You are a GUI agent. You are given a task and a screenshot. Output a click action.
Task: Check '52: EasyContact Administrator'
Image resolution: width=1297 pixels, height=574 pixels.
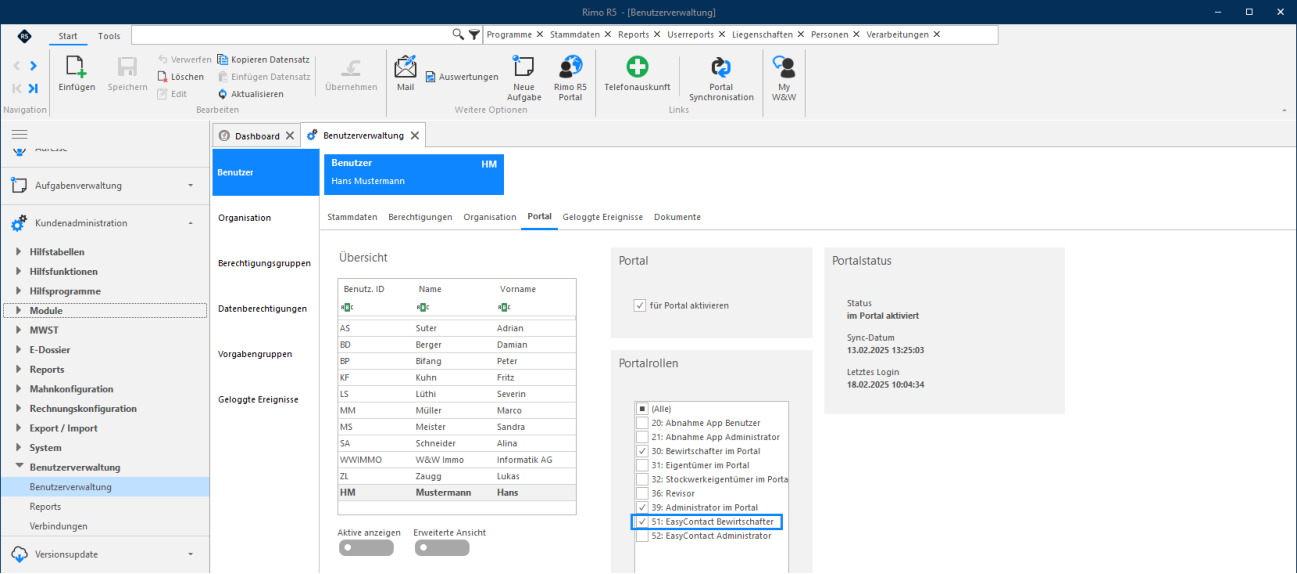point(642,536)
